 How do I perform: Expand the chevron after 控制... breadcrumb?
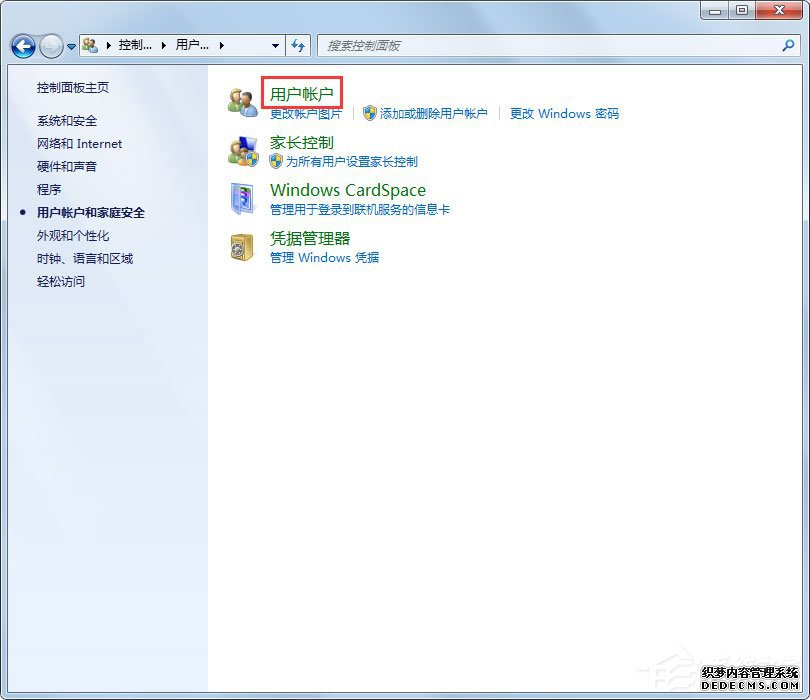click(164, 45)
